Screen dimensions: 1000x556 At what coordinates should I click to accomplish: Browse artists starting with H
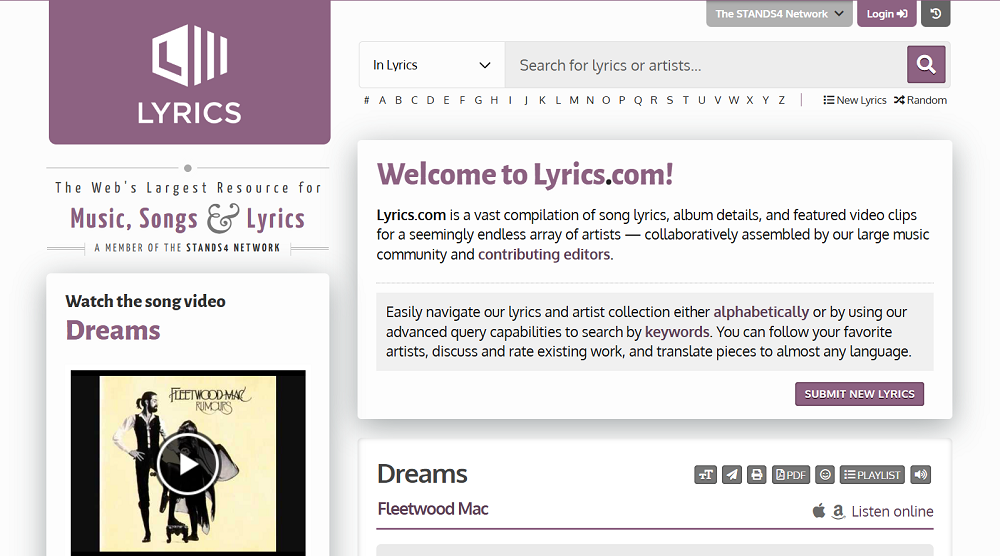pos(494,100)
